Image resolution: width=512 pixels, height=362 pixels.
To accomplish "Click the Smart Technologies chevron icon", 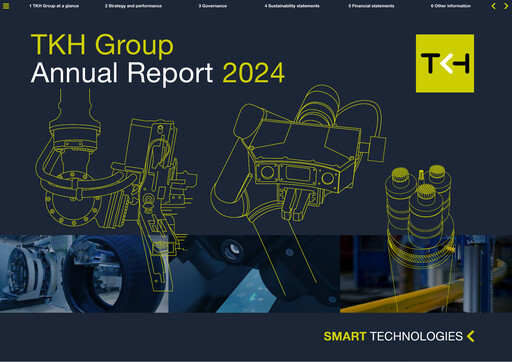I will [x=471, y=336].
